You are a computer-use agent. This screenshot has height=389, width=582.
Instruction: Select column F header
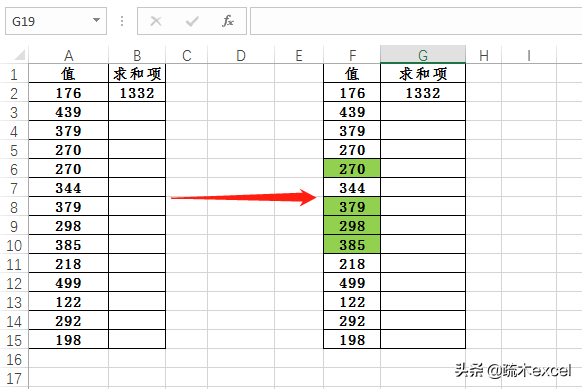pyautogui.click(x=352, y=55)
